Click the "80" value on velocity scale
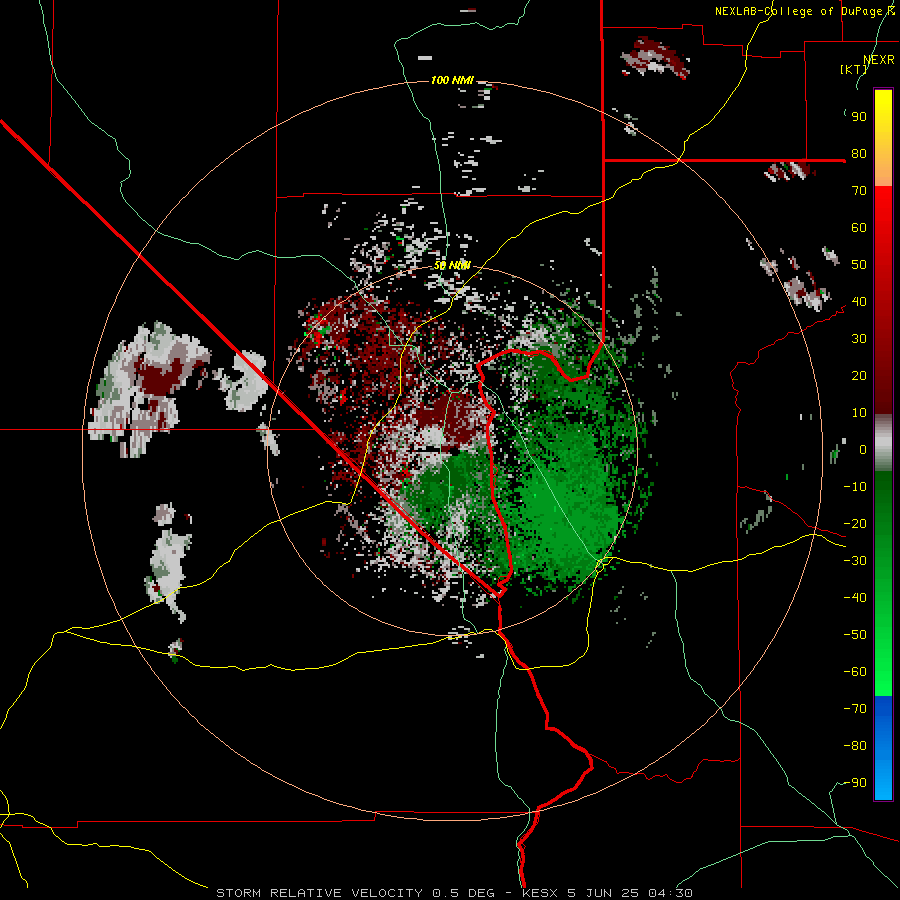This screenshot has width=900, height=900. tap(859, 153)
